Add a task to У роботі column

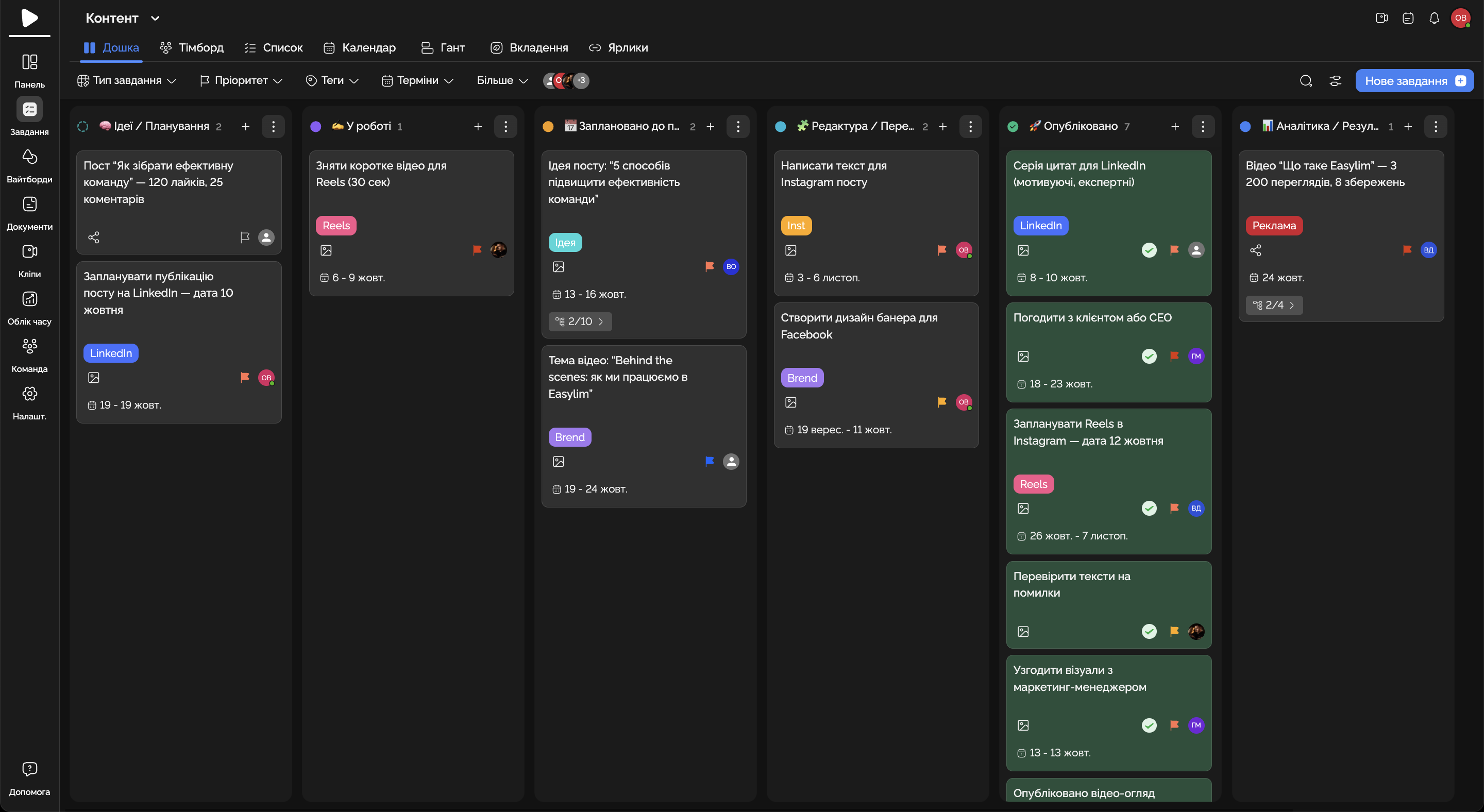pos(478,126)
